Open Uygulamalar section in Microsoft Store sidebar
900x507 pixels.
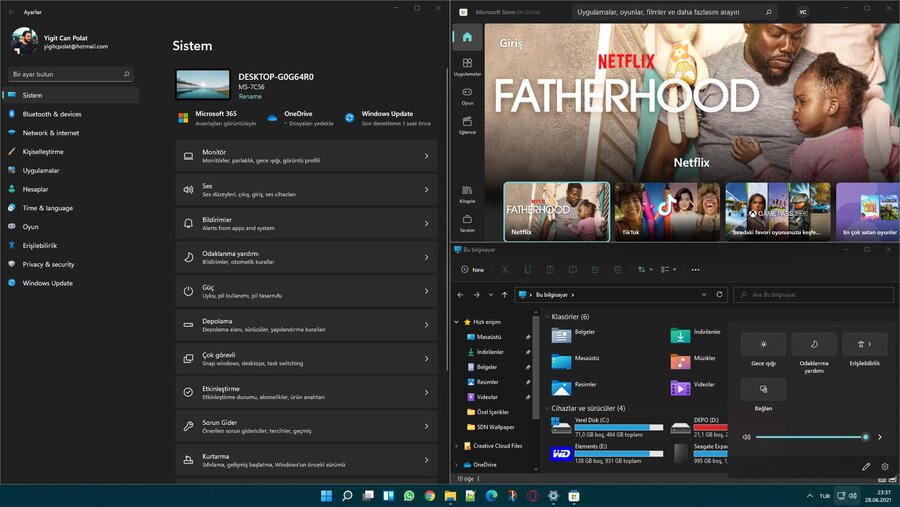click(x=467, y=66)
